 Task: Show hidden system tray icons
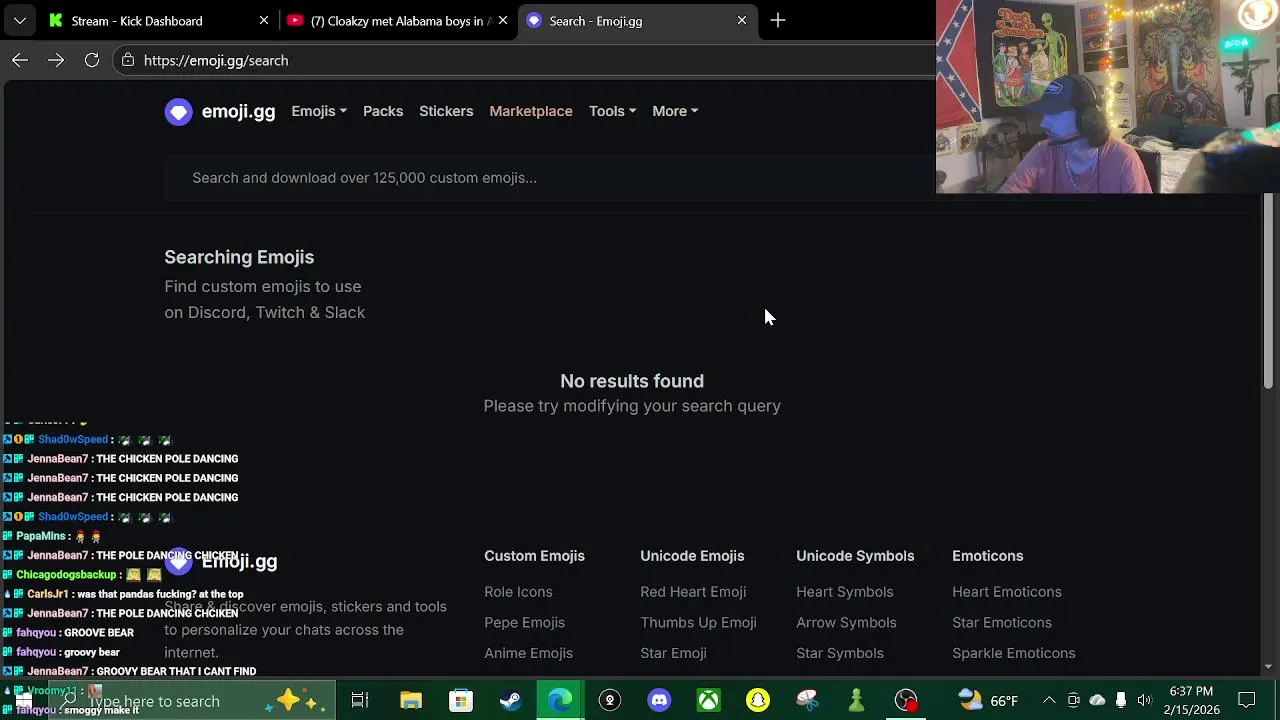1049,700
